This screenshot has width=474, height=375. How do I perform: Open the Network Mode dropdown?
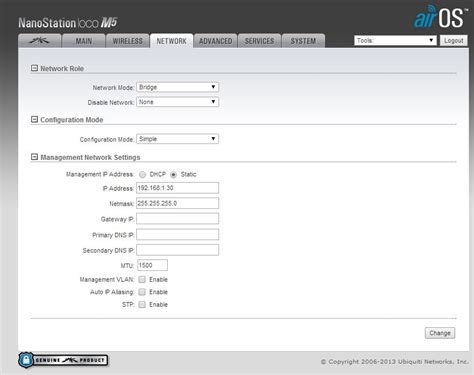coord(177,87)
